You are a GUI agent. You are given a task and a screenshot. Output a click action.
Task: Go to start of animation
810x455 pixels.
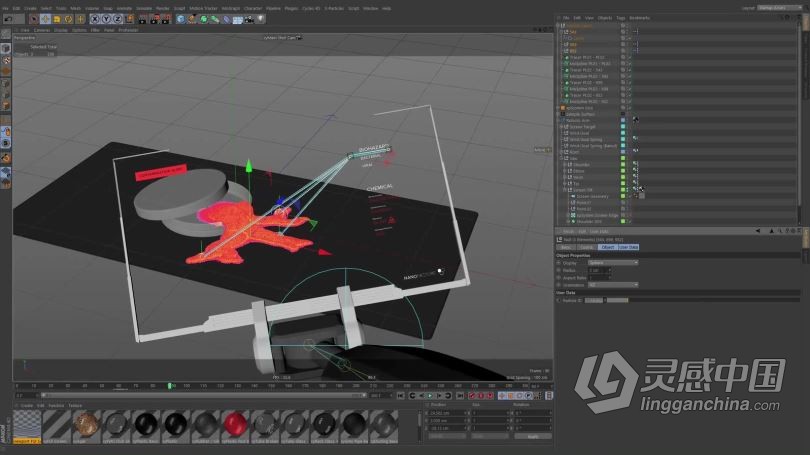click(x=401, y=396)
